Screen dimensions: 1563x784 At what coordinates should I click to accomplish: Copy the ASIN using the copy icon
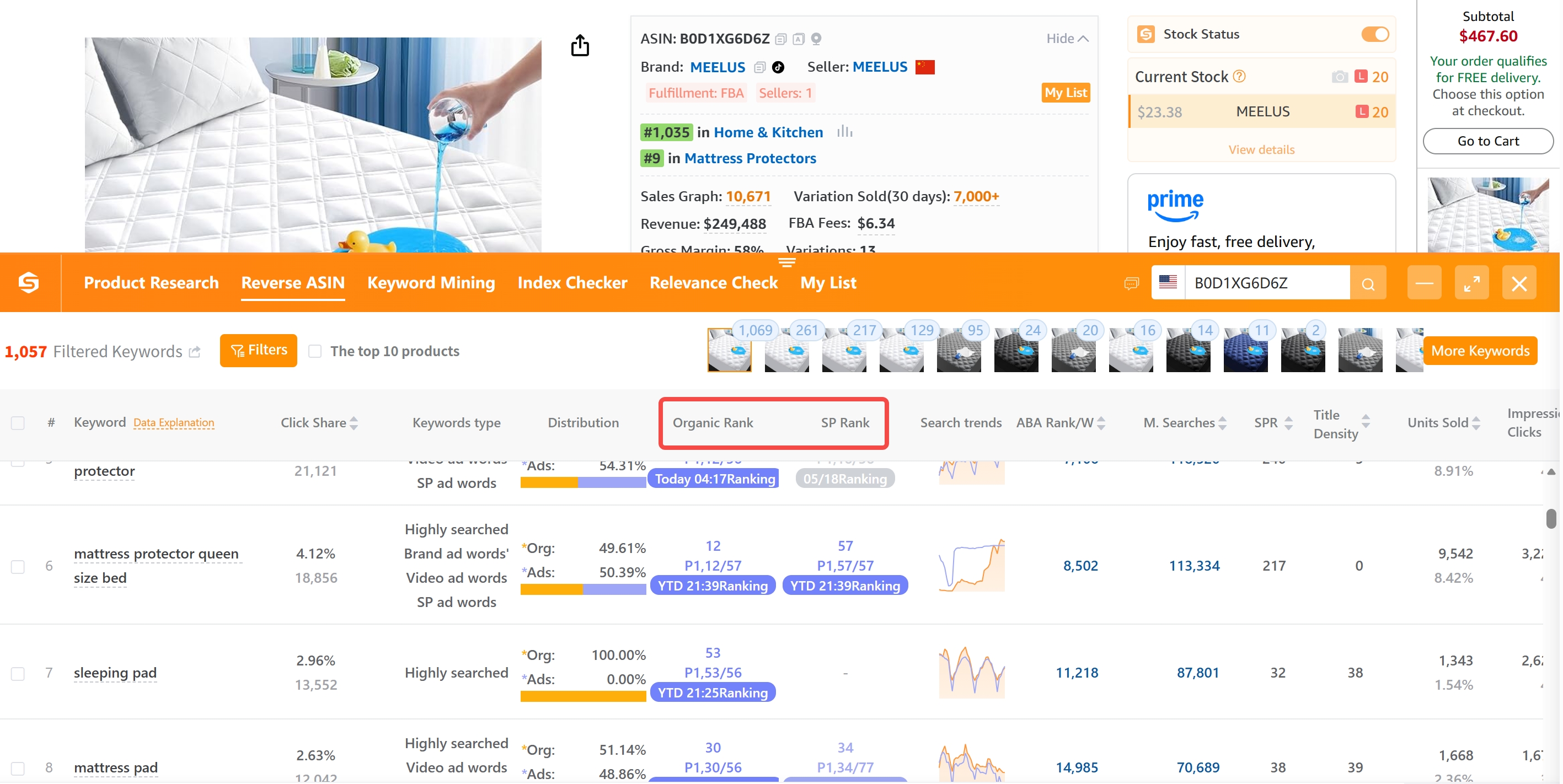(x=781, y=39)
